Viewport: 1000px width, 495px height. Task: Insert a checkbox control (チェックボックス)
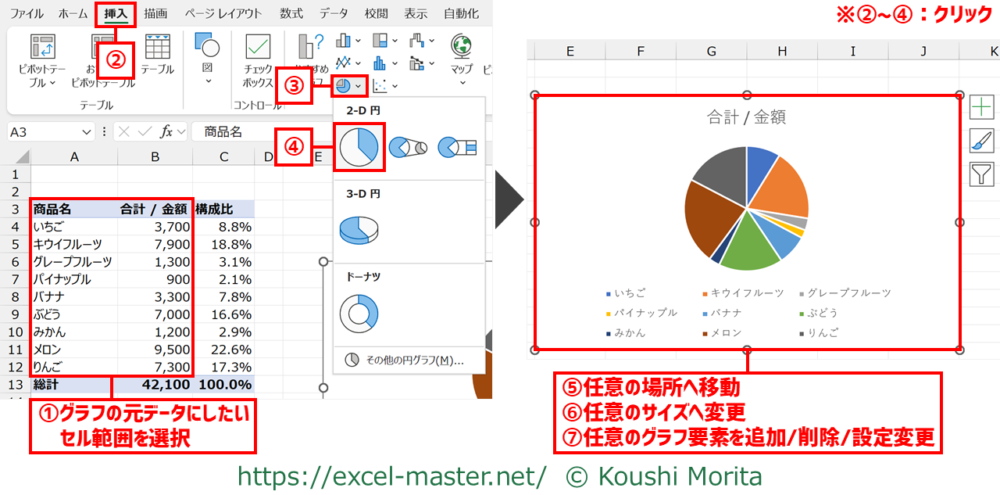258,60
